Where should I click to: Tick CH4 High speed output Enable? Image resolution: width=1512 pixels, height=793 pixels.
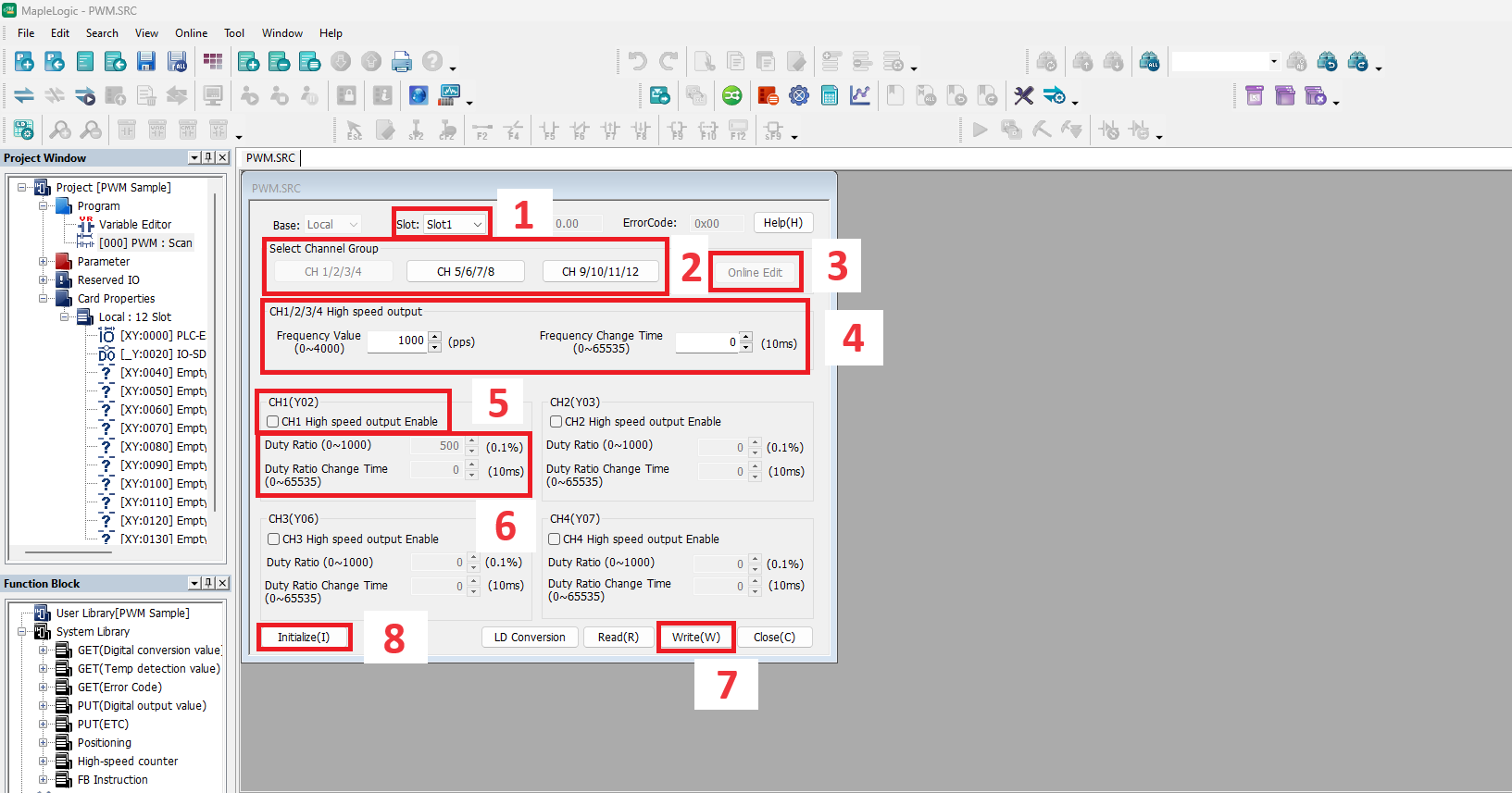555,539
